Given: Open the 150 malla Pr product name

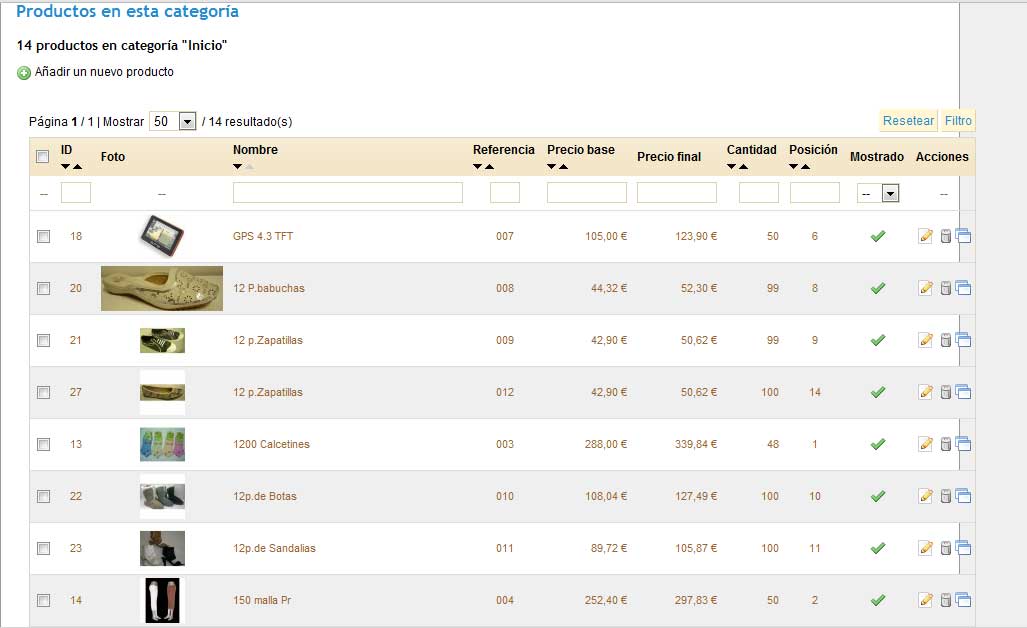Looking at the screenshot, I should (261, 600).
